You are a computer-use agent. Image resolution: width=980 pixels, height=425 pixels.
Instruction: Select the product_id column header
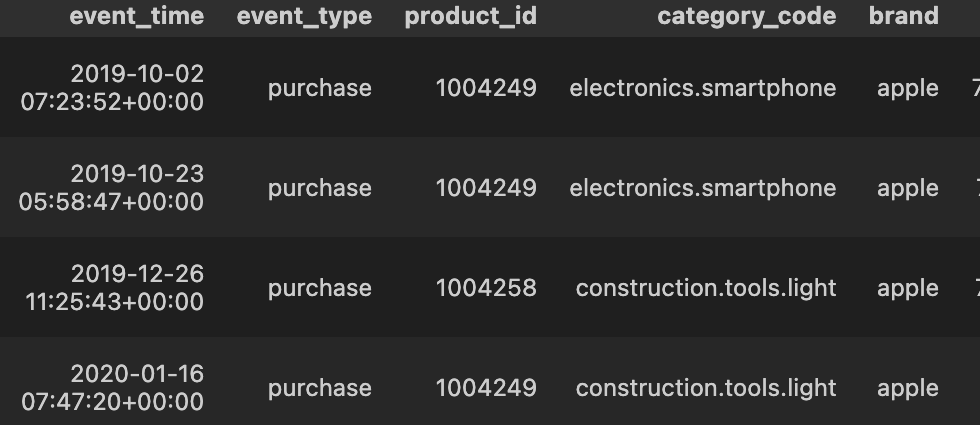pyautogui.click(x=471, y=17)
